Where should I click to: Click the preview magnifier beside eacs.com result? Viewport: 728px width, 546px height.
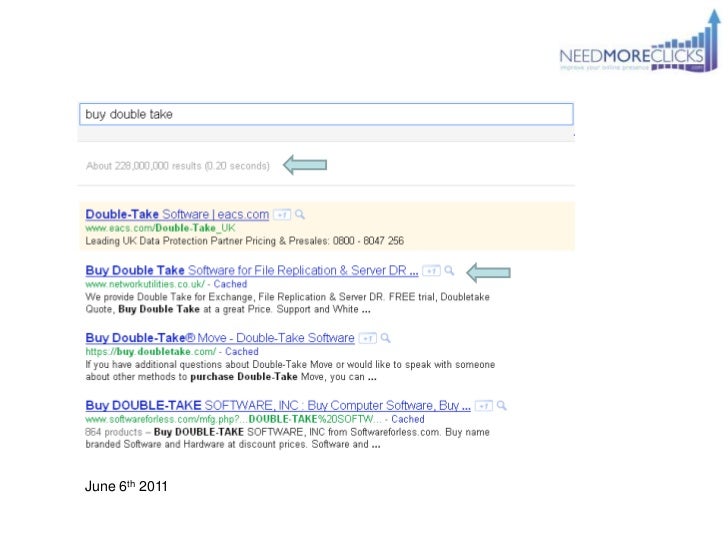tap(300, 214)
